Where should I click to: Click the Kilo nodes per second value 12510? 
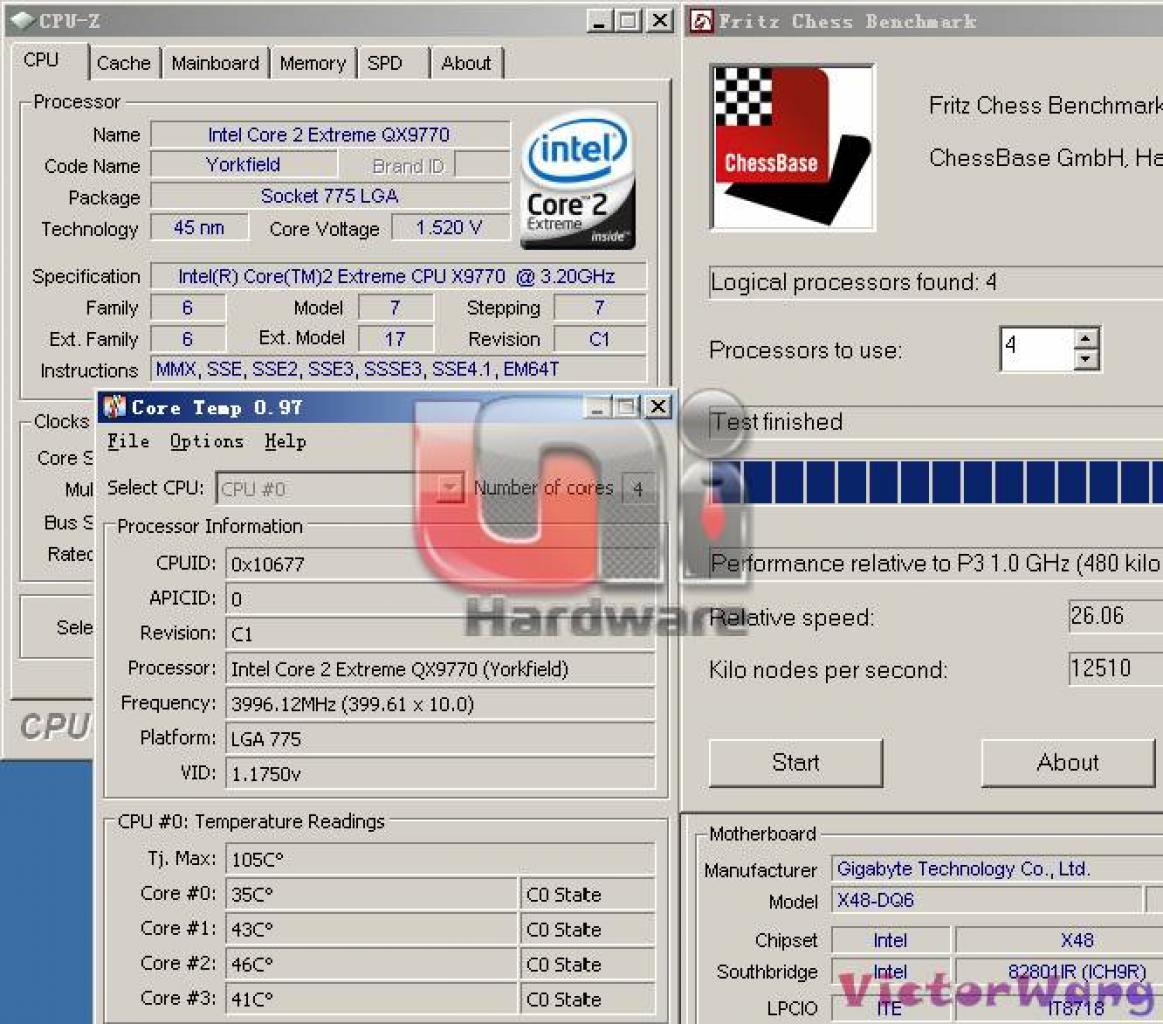click(x=1115, y=668)
